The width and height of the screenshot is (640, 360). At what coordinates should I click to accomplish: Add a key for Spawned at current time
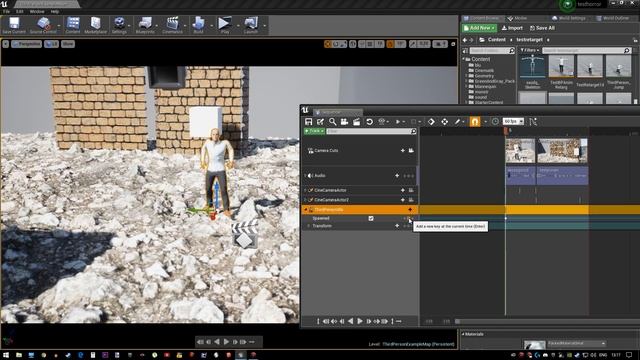click(x=410, y=219)
